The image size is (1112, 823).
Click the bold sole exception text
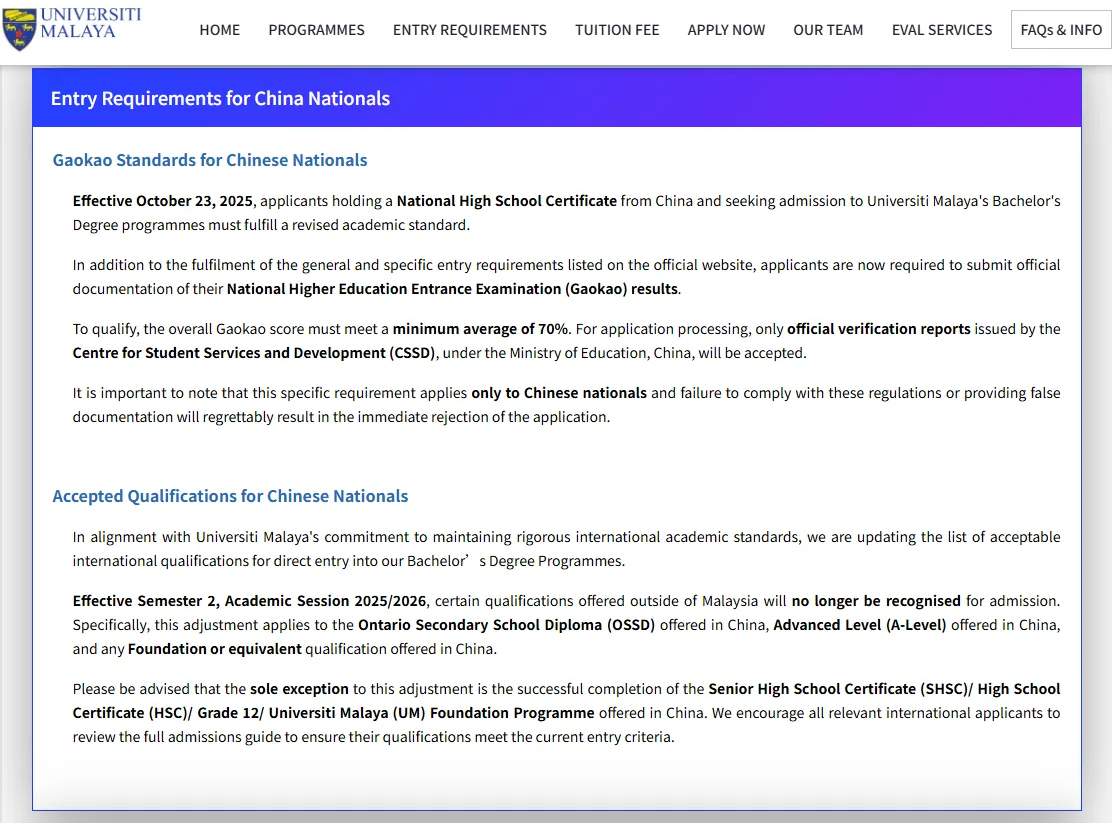(x=299, y=689)
